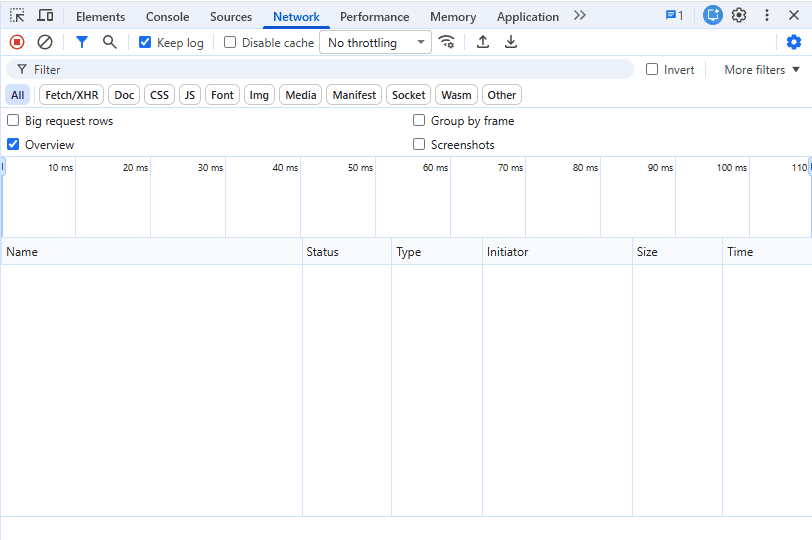812x540 pixels.
Task: Show more tabs with double chevron
Action: click(579, 16)
